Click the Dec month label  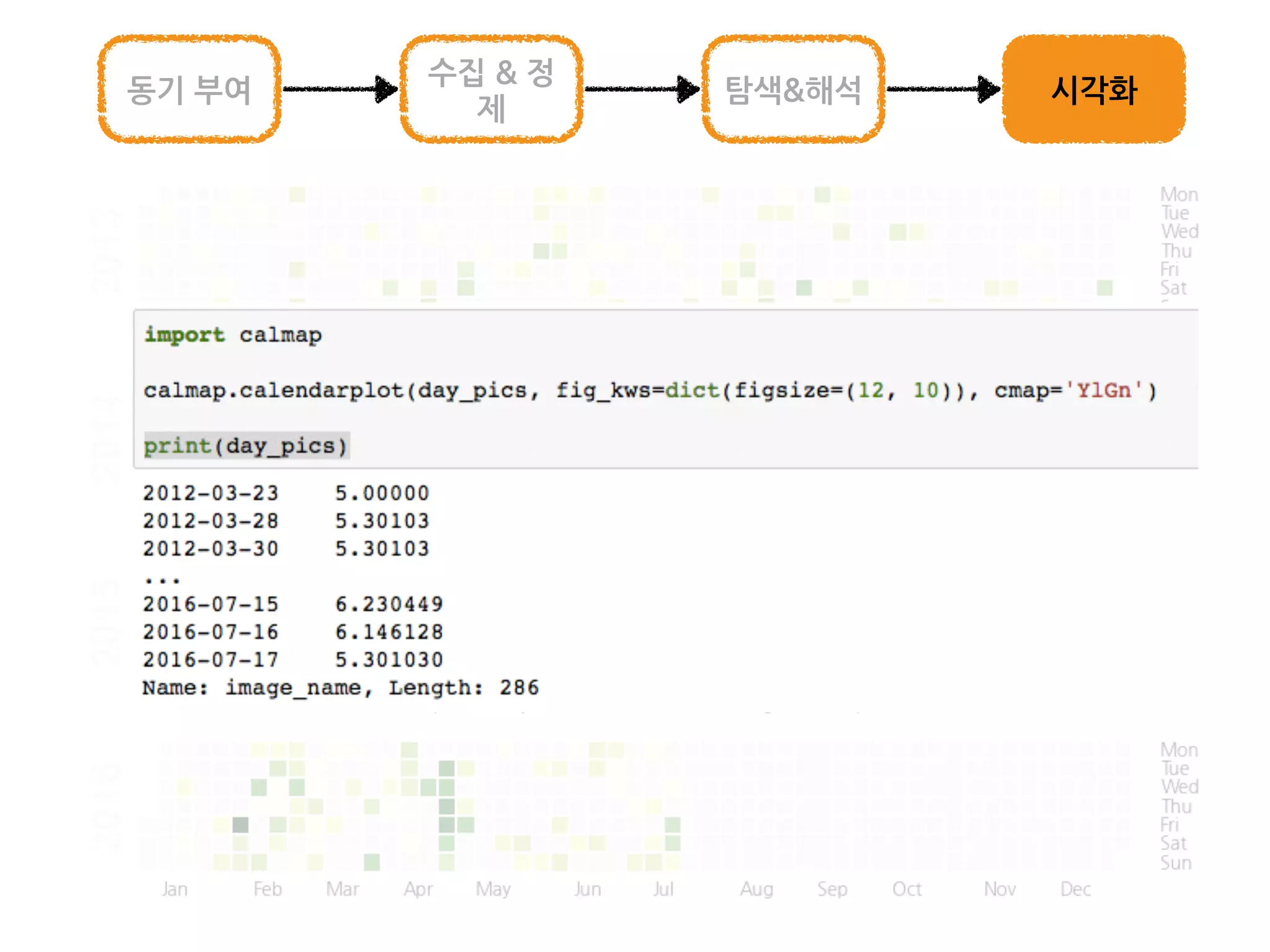click(1075, 889)
